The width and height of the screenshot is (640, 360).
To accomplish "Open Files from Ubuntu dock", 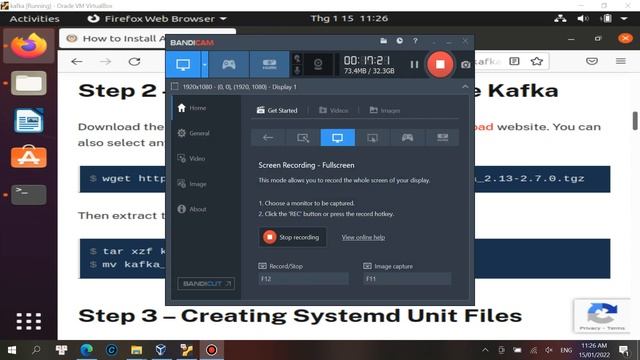I will pyautogui.click(x=29, y=83).
